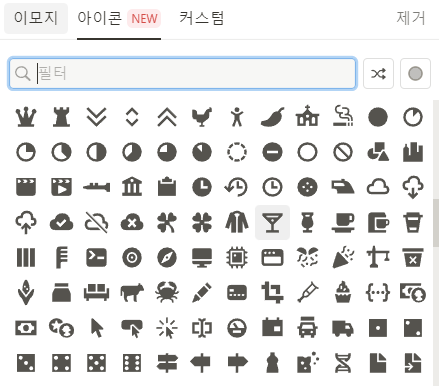Choose the crab icon
This screenshot has width=439, height=386.
167,292
